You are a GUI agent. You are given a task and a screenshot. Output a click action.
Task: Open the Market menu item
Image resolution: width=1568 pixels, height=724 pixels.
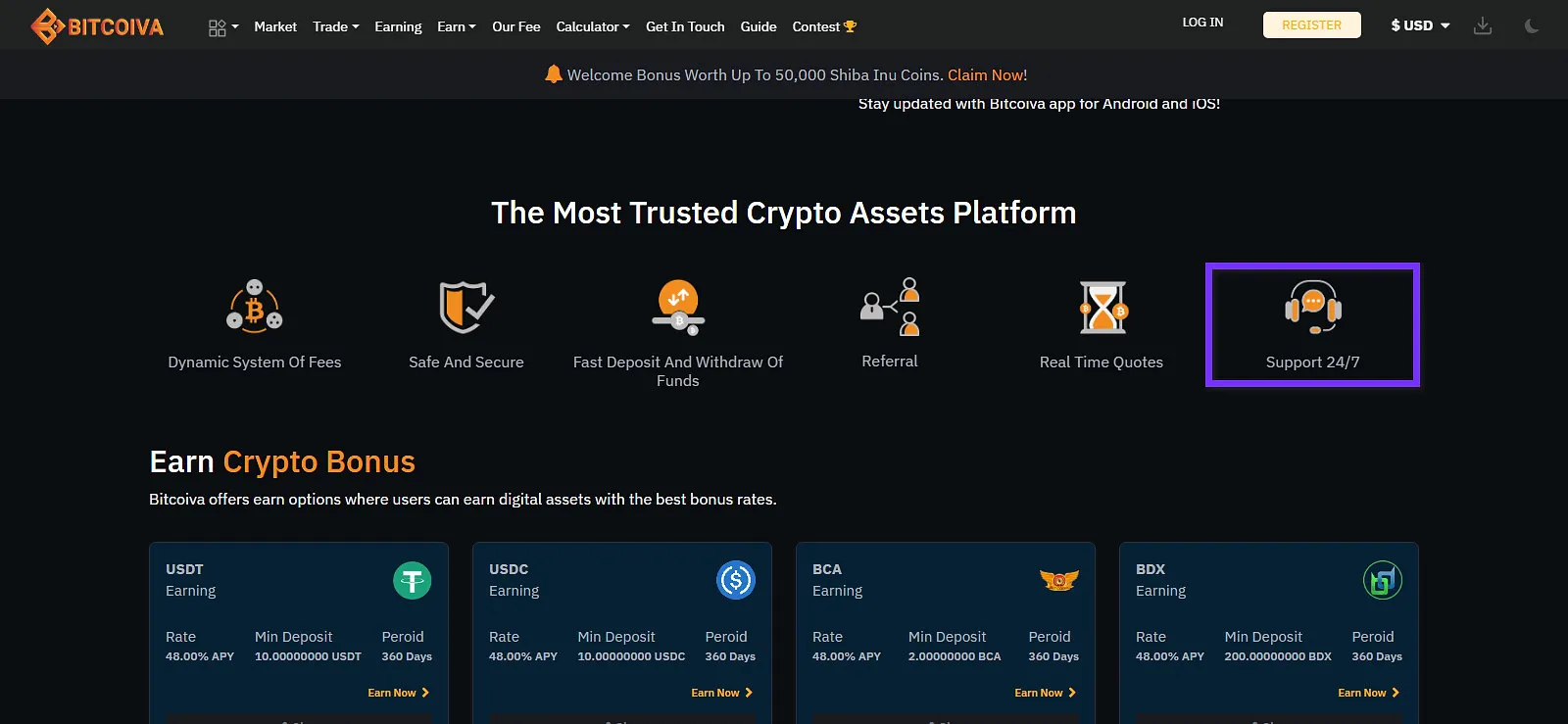275,27
